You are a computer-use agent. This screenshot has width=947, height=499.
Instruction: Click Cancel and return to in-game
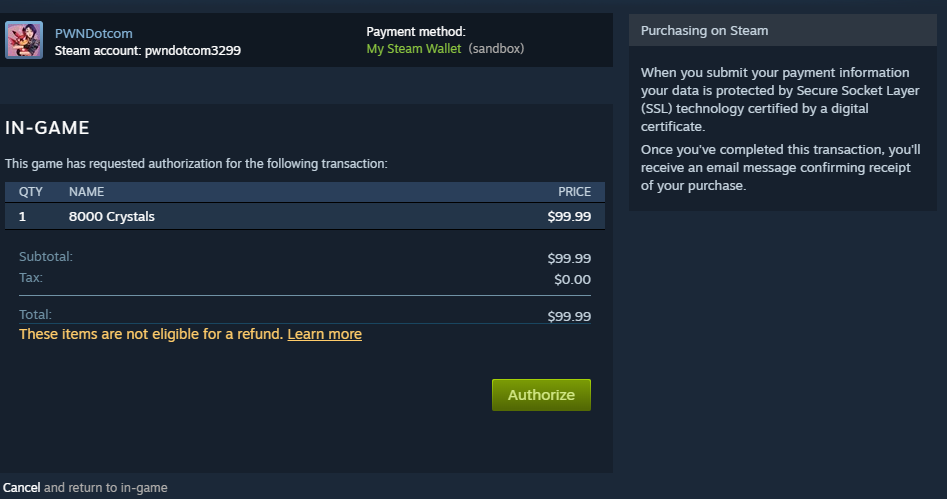(x=22, y=488)
